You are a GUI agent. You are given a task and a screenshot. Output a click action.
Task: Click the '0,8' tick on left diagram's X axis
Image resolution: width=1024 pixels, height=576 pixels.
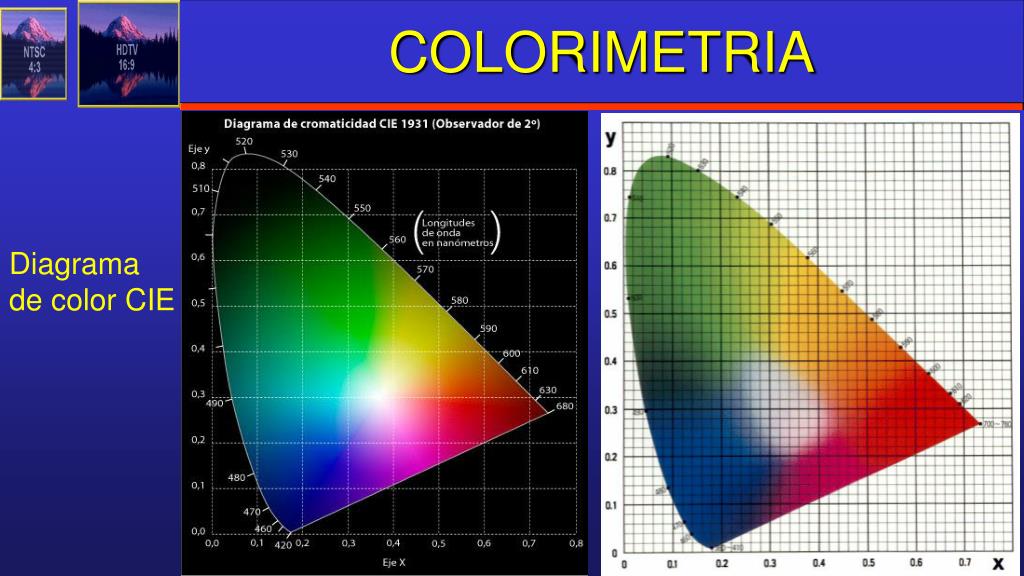point(575,543)
